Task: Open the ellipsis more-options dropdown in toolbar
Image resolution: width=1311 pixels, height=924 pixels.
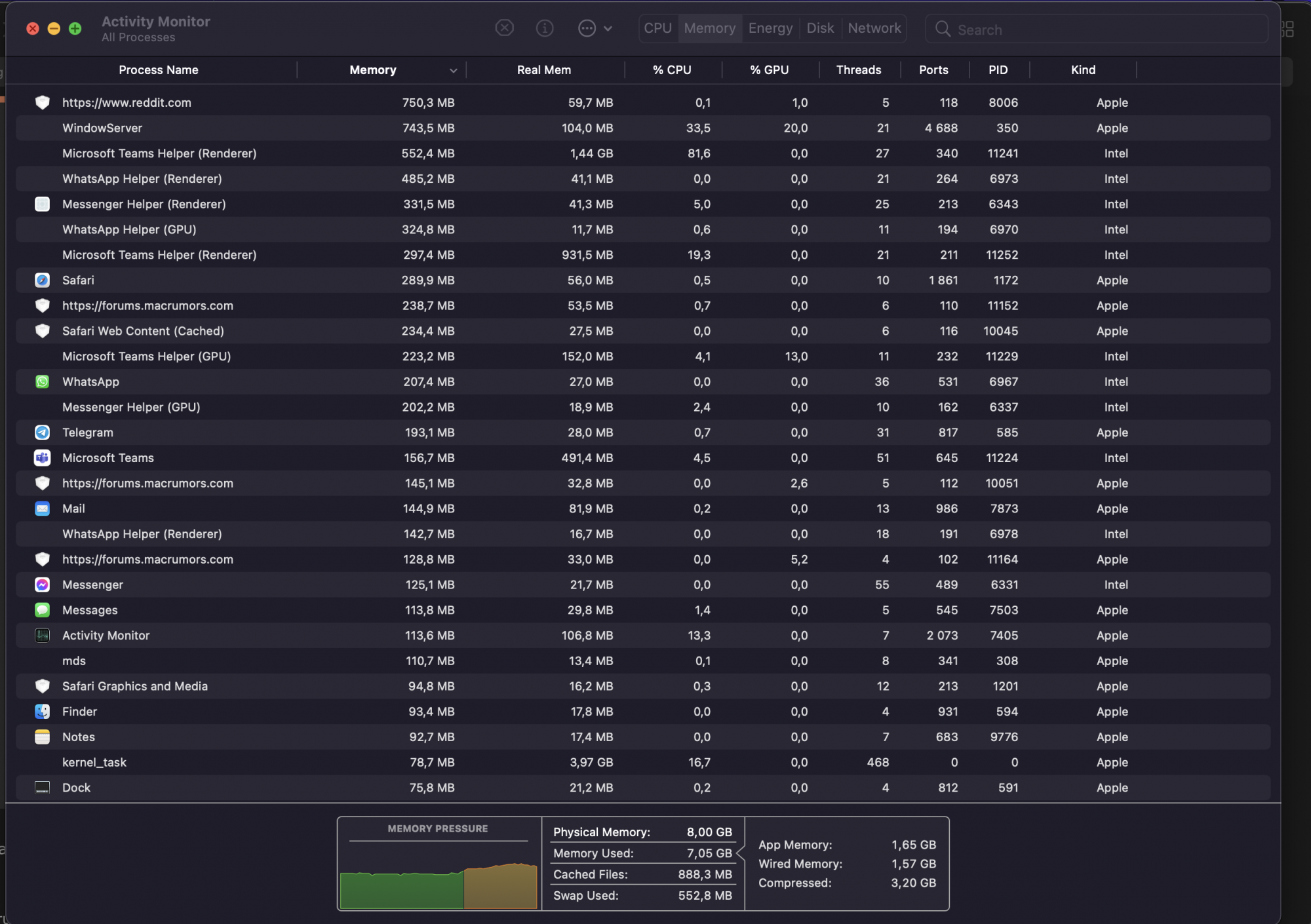Action: [594, 28]
